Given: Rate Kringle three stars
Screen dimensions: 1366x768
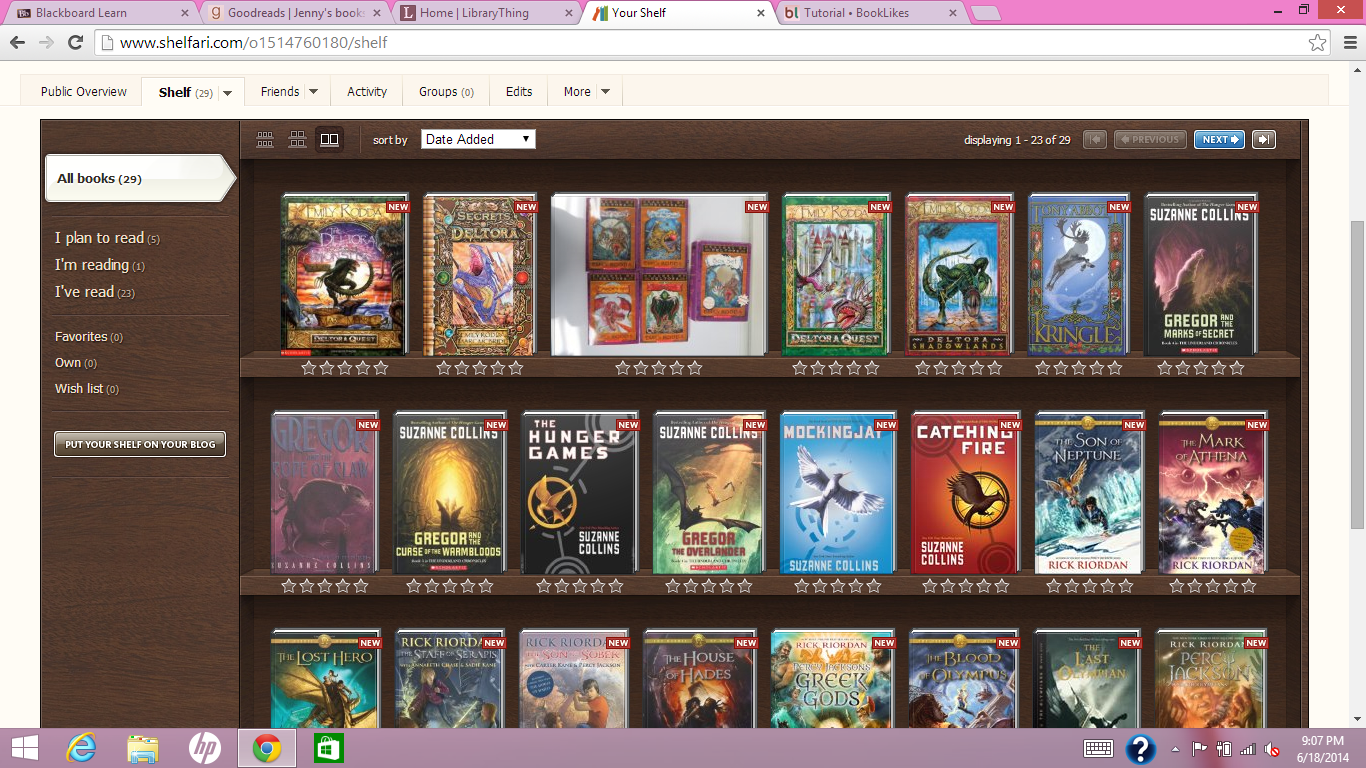Looking at the screenshot, I should click(1078, 367).
